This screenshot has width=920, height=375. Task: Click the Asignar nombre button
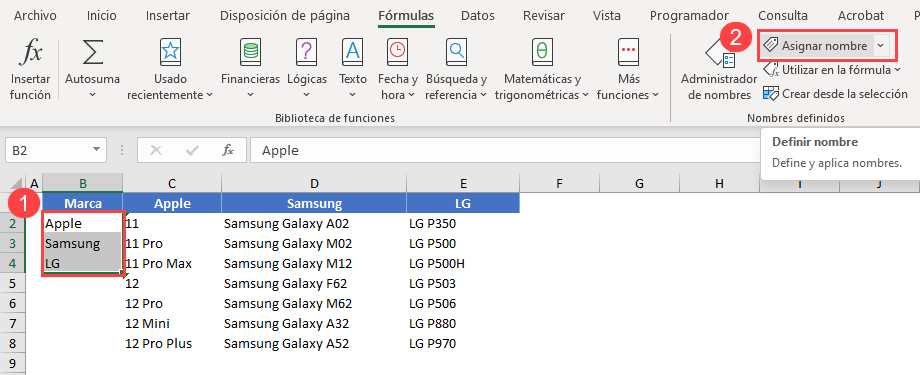tap(816, 46)
